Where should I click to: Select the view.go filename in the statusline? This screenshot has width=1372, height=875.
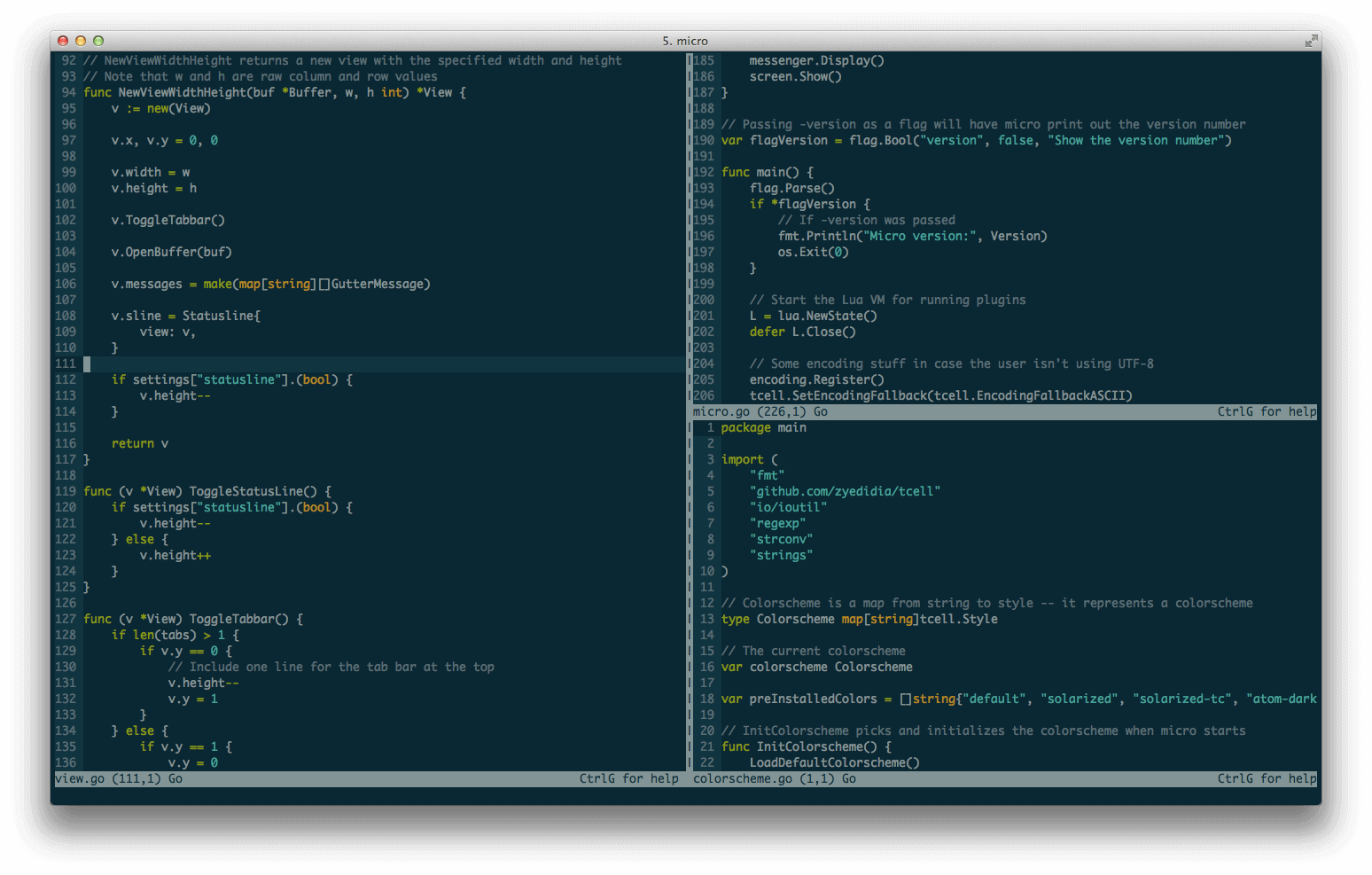point(78,778)
